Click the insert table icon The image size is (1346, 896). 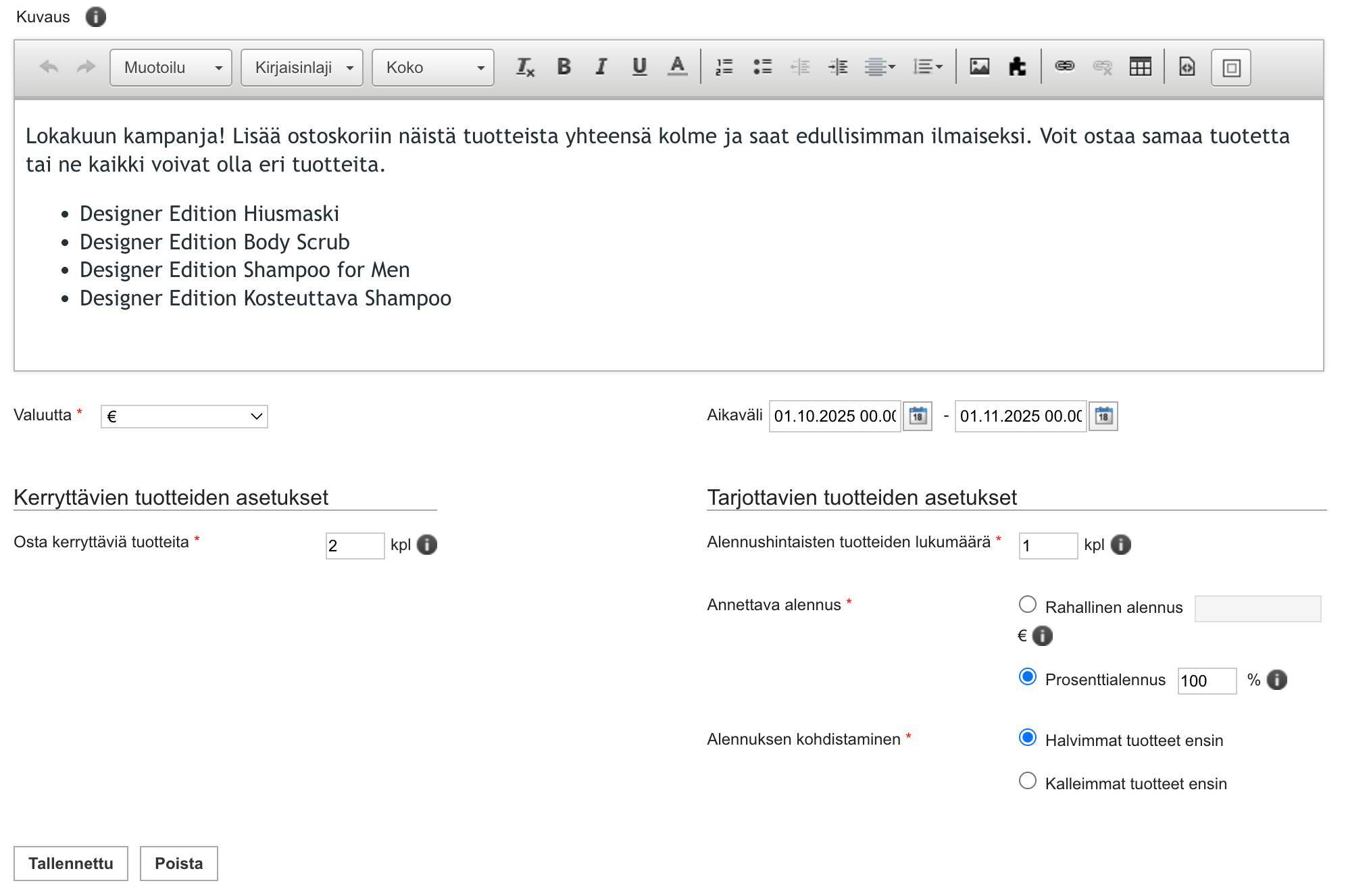pyautogui.click(x=1140, y=67)
